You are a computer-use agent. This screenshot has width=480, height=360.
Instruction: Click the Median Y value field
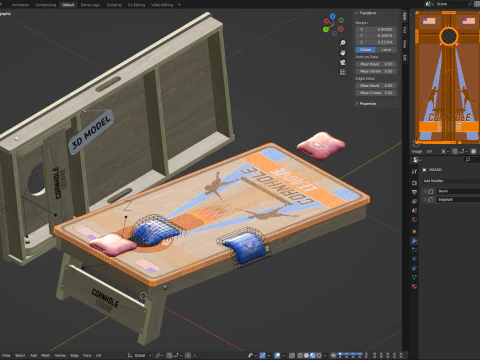[376, 36]
